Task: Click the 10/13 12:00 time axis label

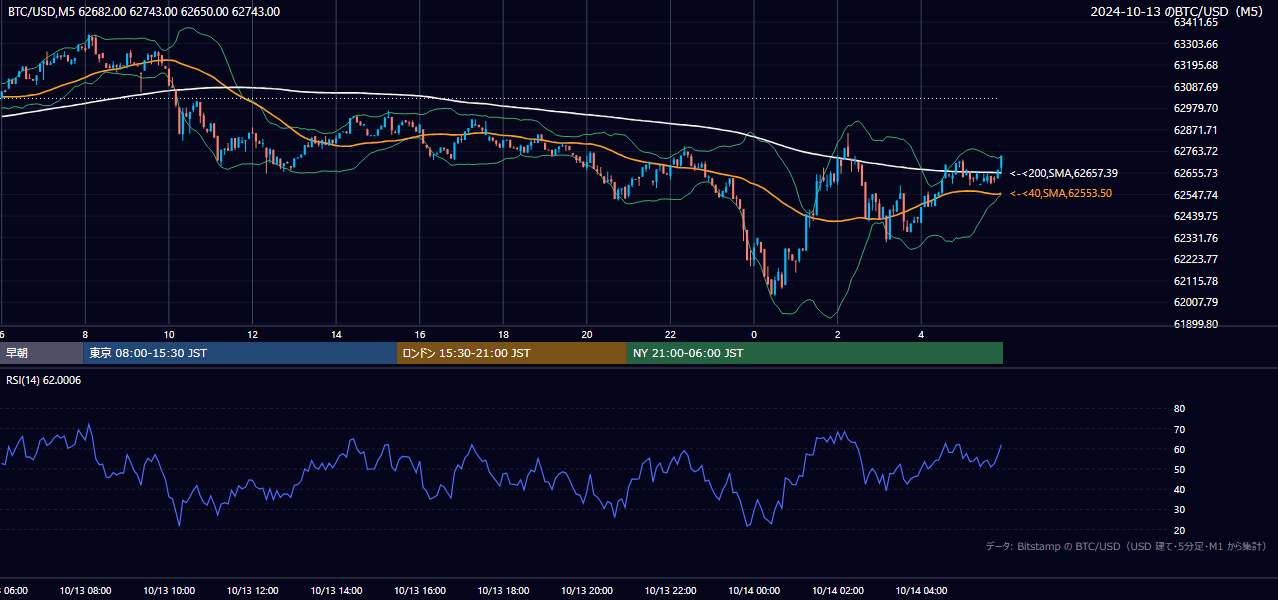Action: [x=252, y=590]
